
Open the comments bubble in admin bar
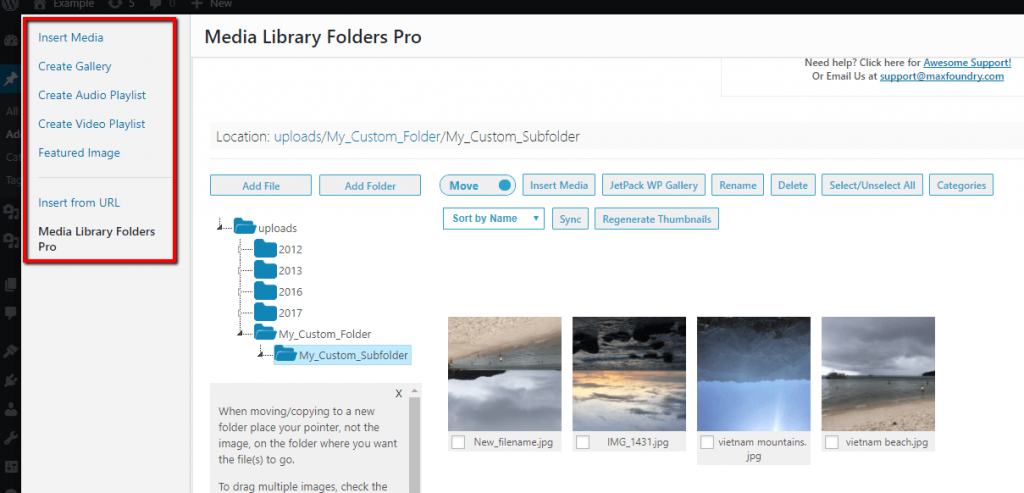(x=157, y=4)
